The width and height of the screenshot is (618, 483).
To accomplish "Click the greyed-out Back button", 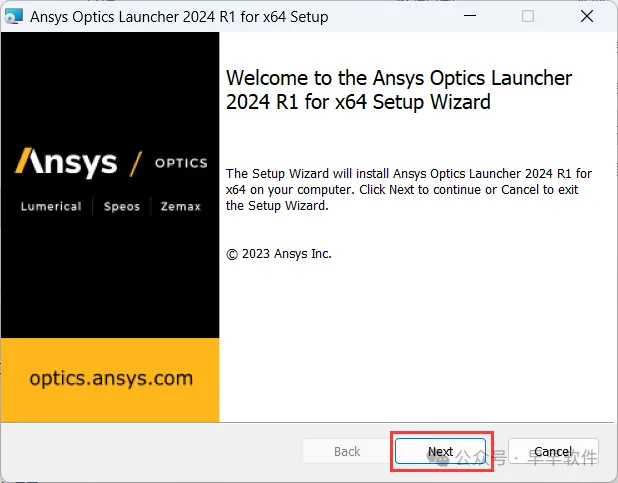I will [347, 451].
